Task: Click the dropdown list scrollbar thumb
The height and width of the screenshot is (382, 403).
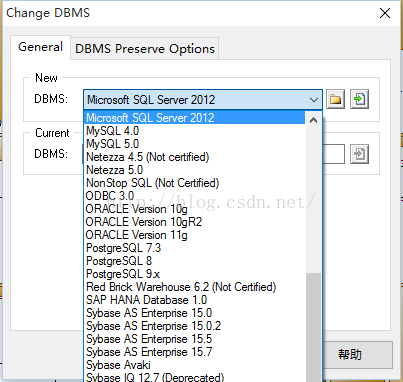Action: click(x=313, y=328)
